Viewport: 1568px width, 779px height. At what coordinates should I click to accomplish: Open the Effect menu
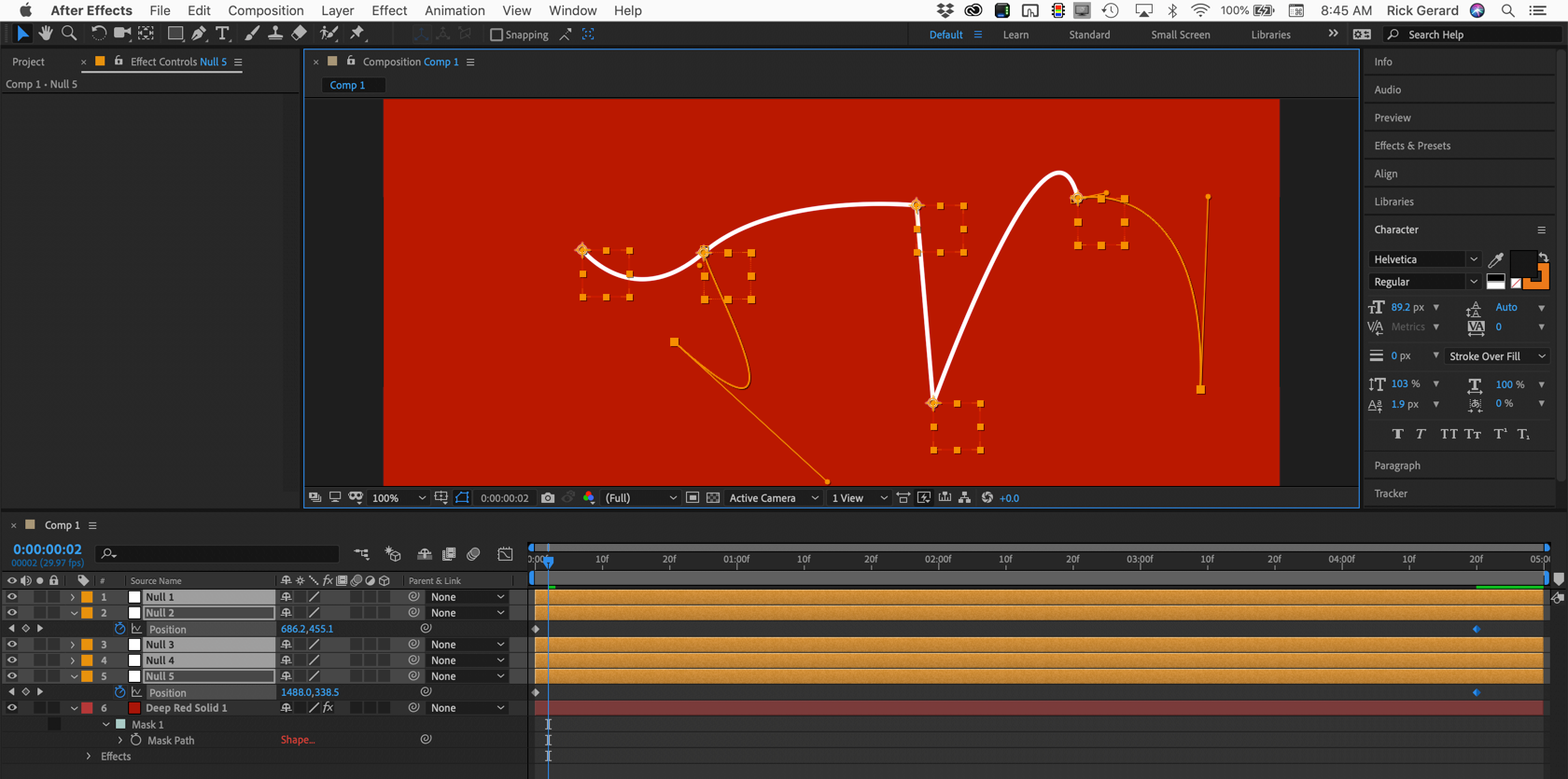point(389,10)
